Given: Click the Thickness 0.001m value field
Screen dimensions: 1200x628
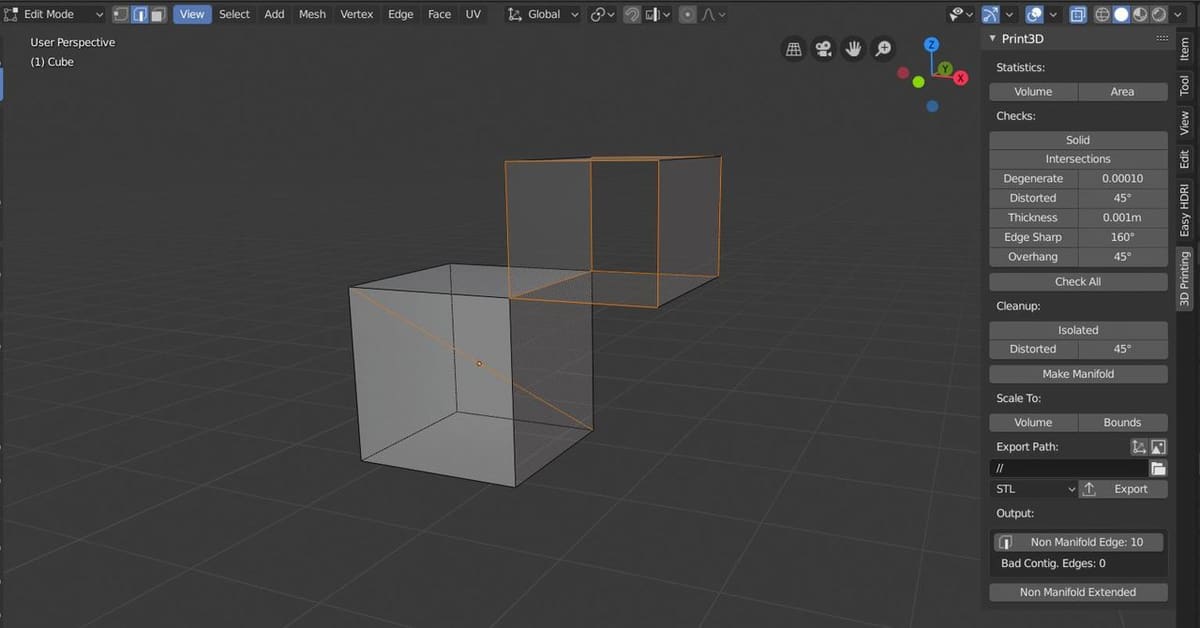Looking at the screenshot, I should tap(1122, 217).
